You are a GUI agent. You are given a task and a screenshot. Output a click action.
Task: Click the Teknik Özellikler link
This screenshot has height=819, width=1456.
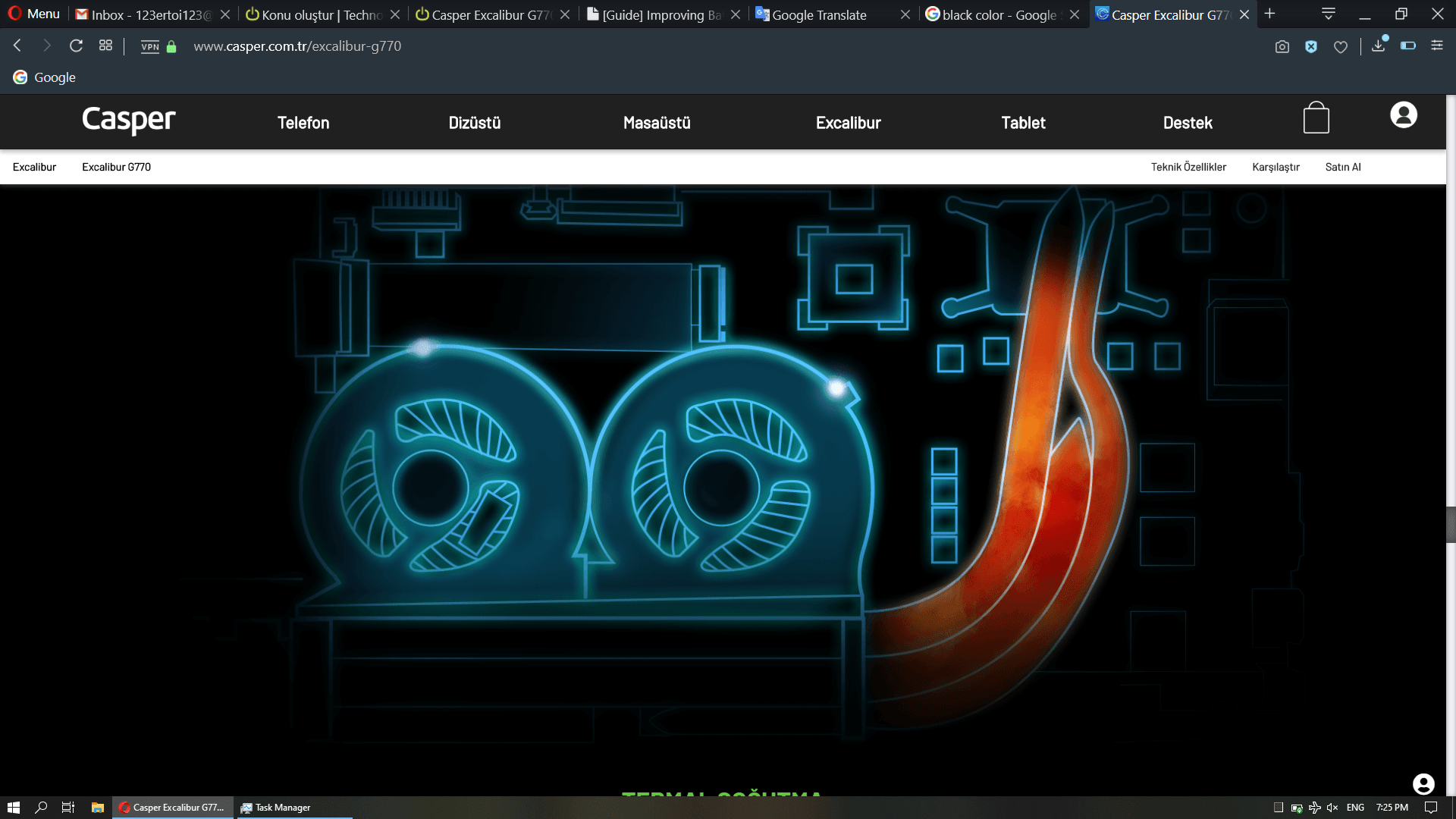click(x=1188, y=167)
